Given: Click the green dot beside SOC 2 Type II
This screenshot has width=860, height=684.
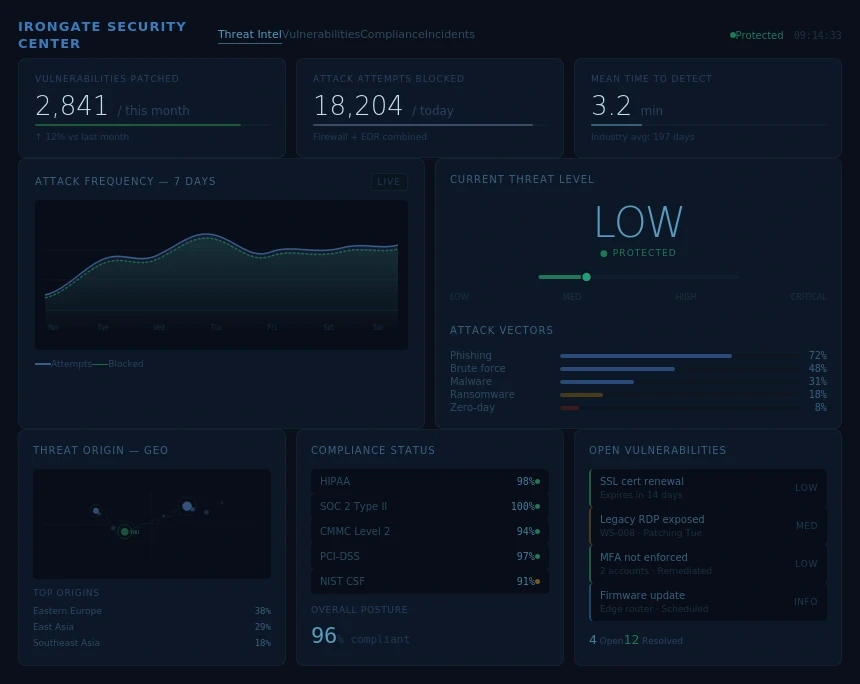Looking at the screenshot, I should coord(536,506).
